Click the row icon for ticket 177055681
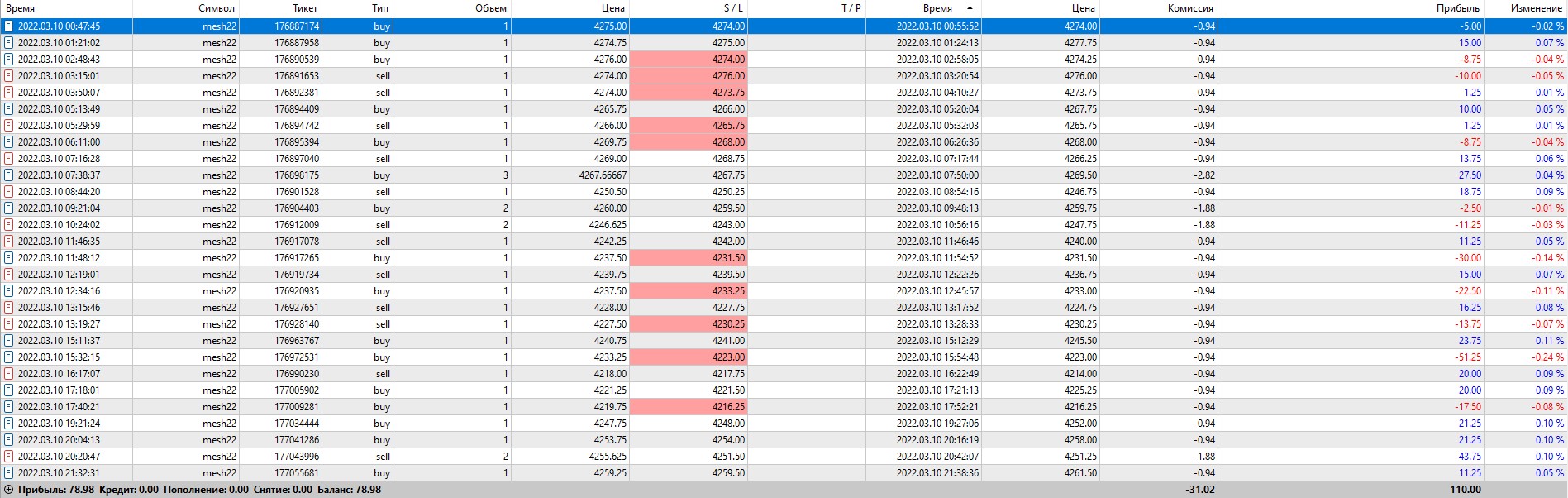 (x=9, y=473)
